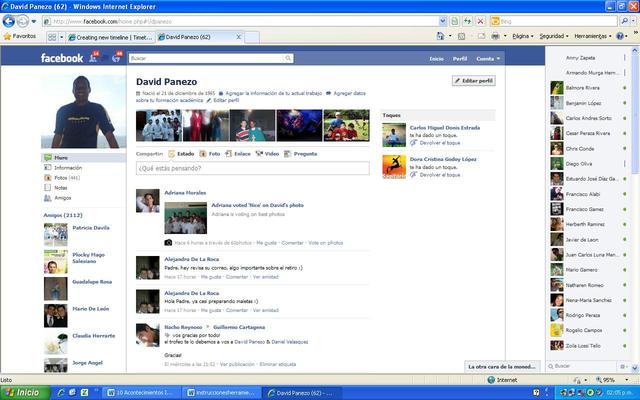The width and height of the screenshot is (640, 400).
Task: Select Estado share option
Action: coord(181,154)
